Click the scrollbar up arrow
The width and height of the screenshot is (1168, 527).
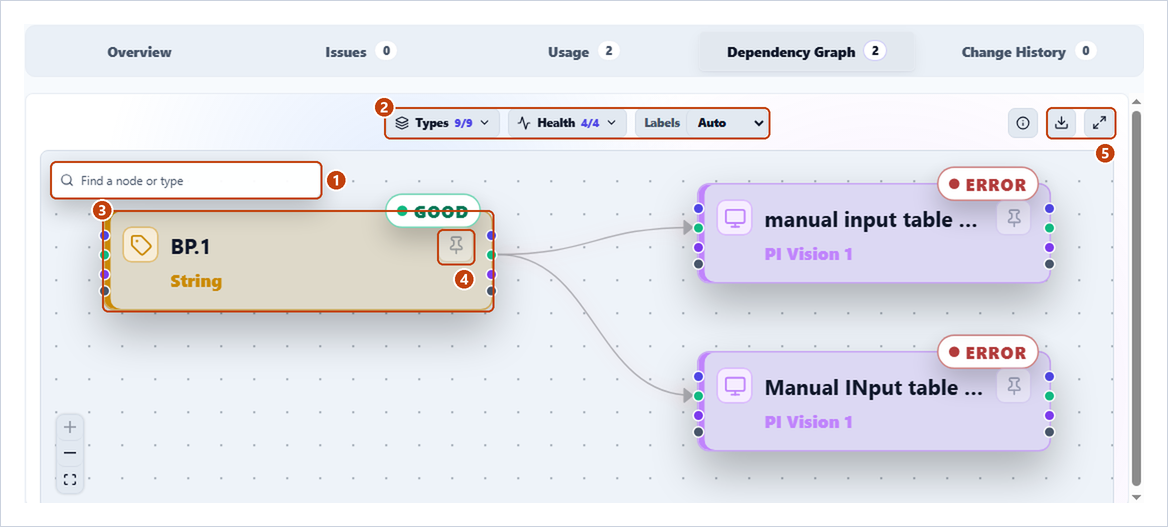1136,102
